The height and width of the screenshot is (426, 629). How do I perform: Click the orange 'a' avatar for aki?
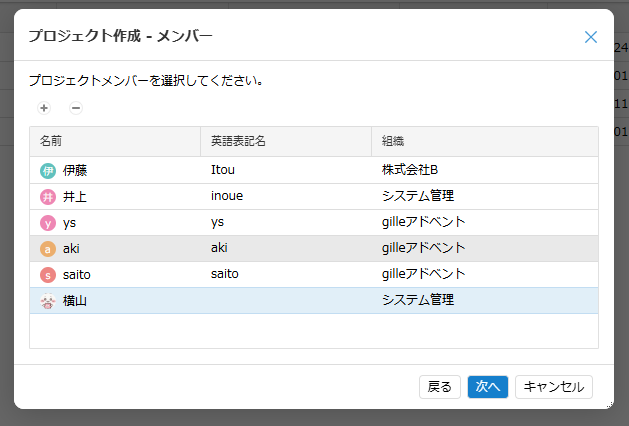coord(48,249)
